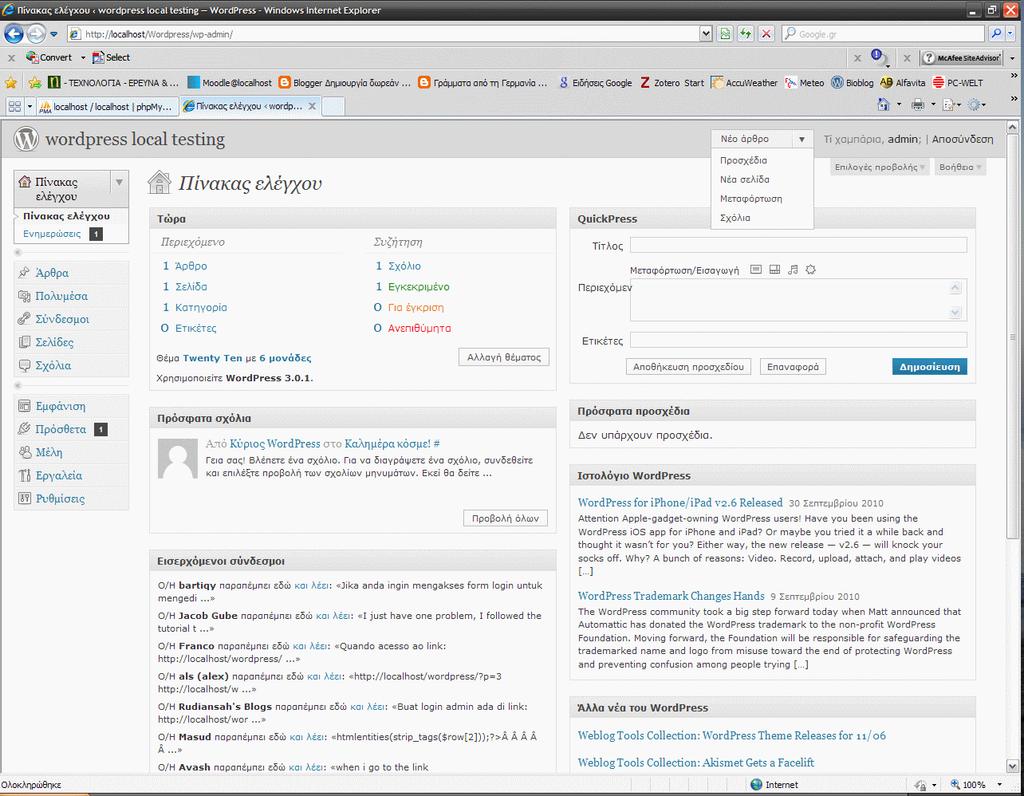Click the Αλλαγή θέματος button
Image resolution: width=1024 pixels, height=796 pixels.
[504, 357]
